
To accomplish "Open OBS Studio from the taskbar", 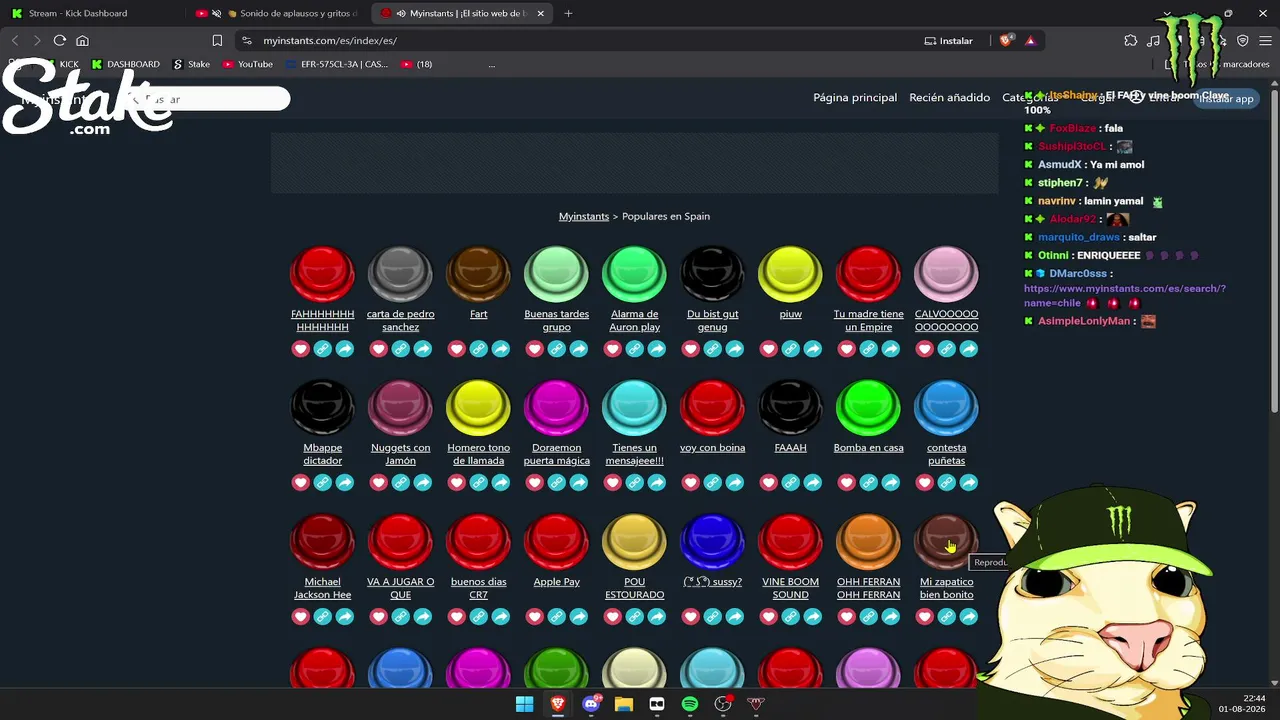I will coord(723,704).
